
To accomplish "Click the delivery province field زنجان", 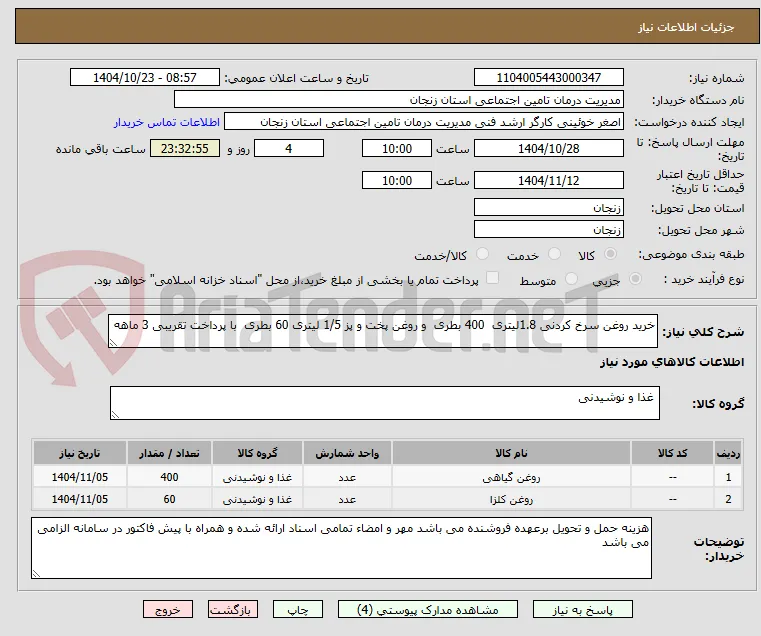I will [548, 208].
